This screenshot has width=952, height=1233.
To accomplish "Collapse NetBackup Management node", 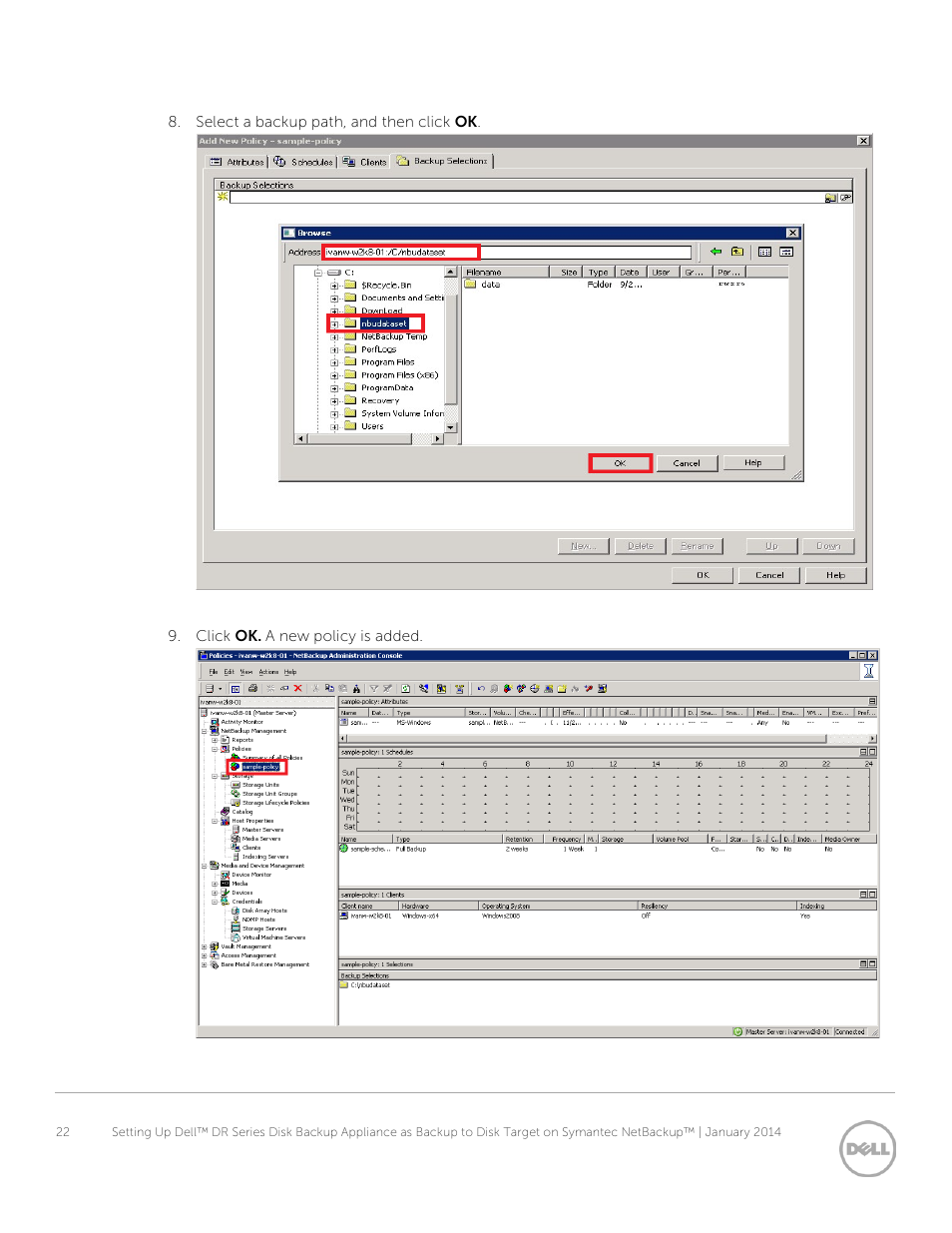I will pos(205,731).
